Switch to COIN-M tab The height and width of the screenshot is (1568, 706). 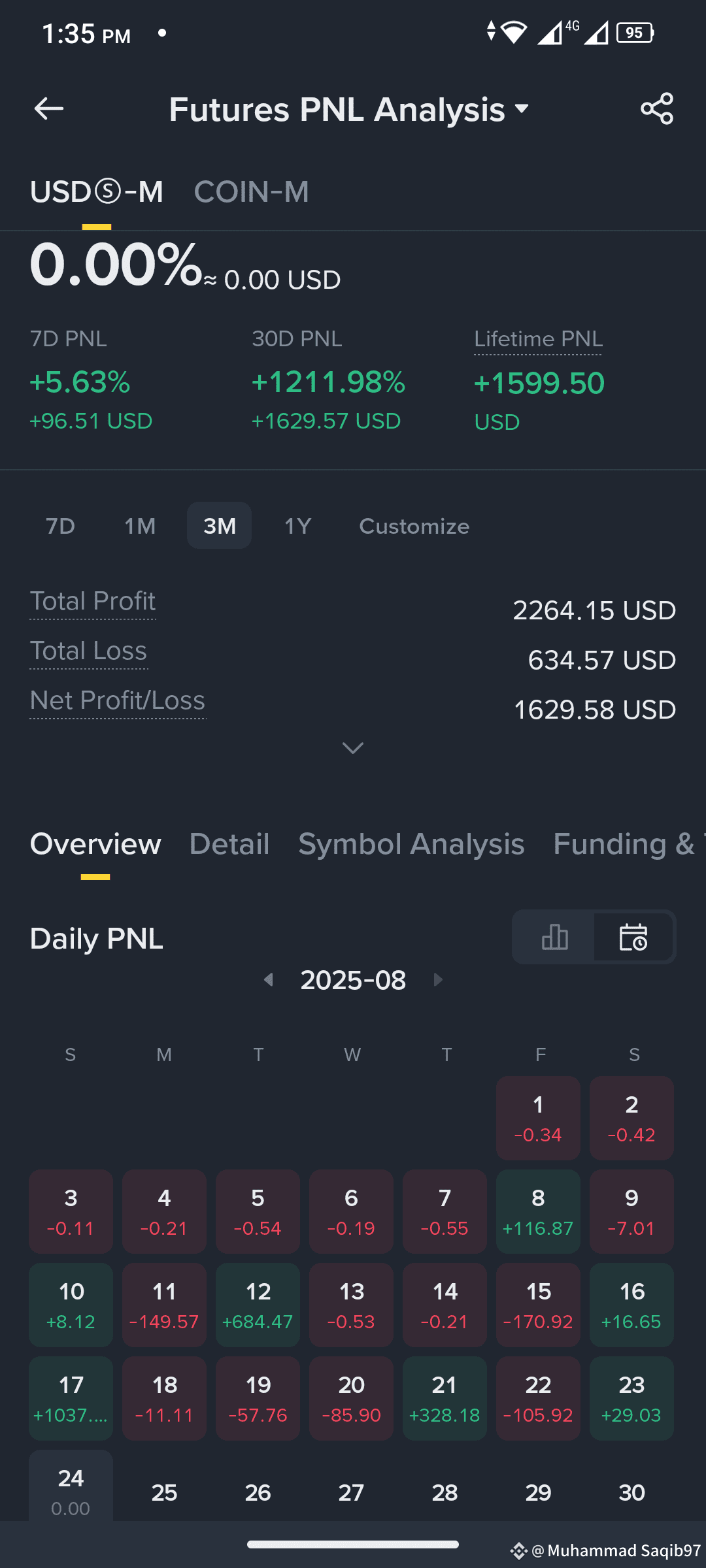click(251, 192)
